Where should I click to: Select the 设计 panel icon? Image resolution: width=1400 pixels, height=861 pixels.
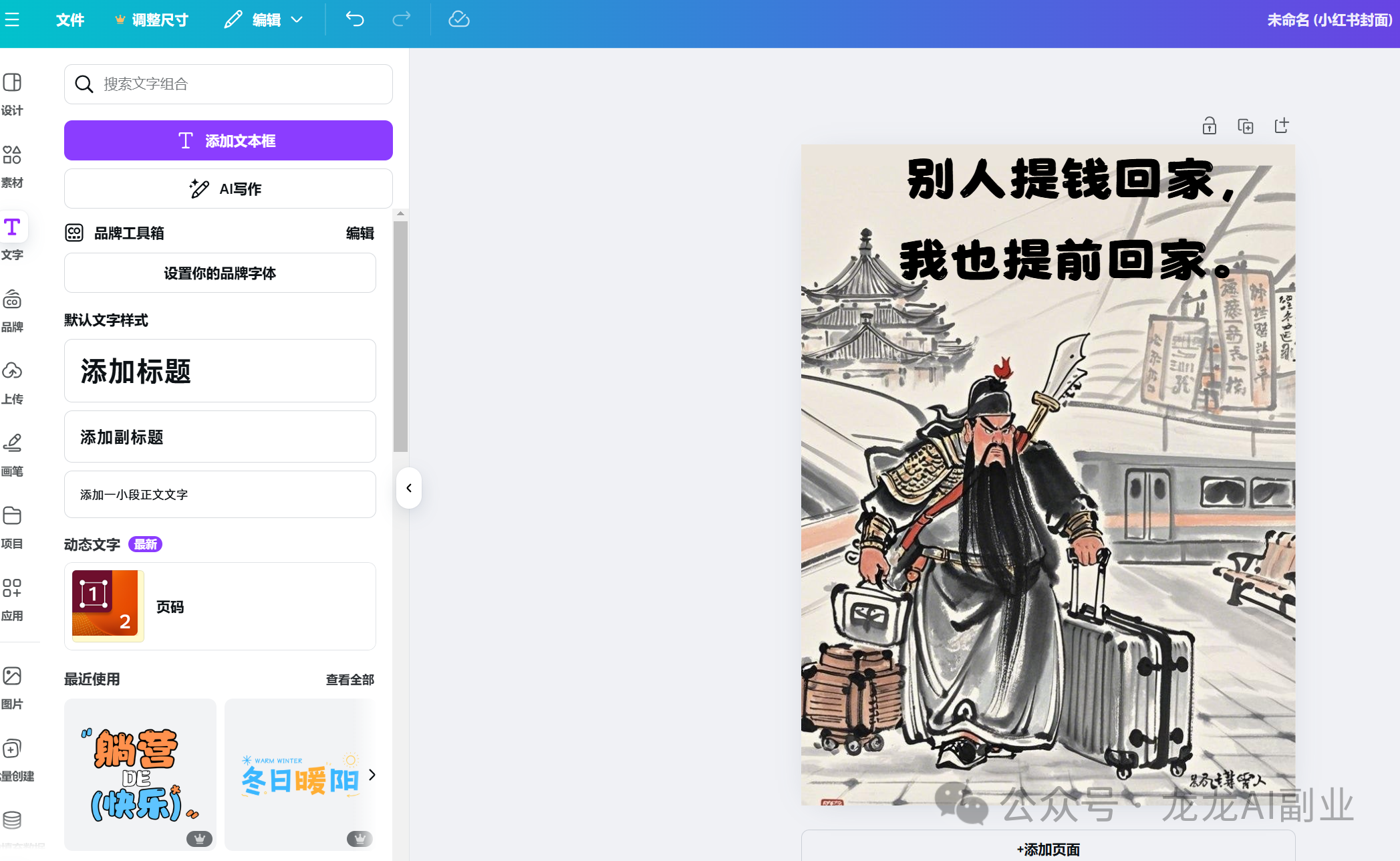pyautogui.click(x=13, y=94)
